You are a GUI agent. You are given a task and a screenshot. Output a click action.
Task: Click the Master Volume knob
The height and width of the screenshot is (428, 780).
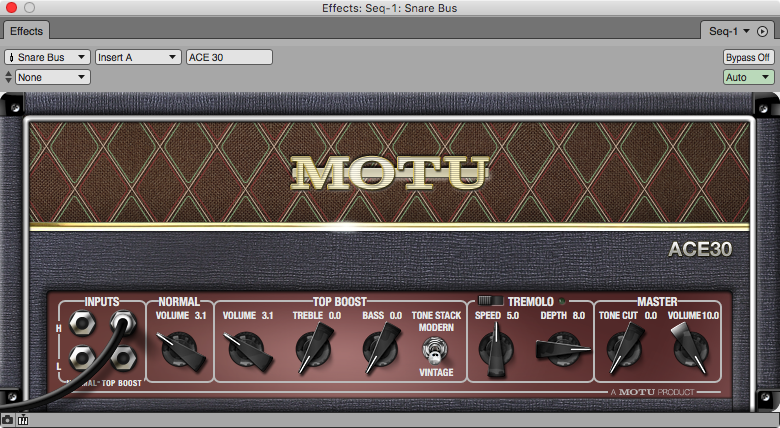[x=690, y=348]
